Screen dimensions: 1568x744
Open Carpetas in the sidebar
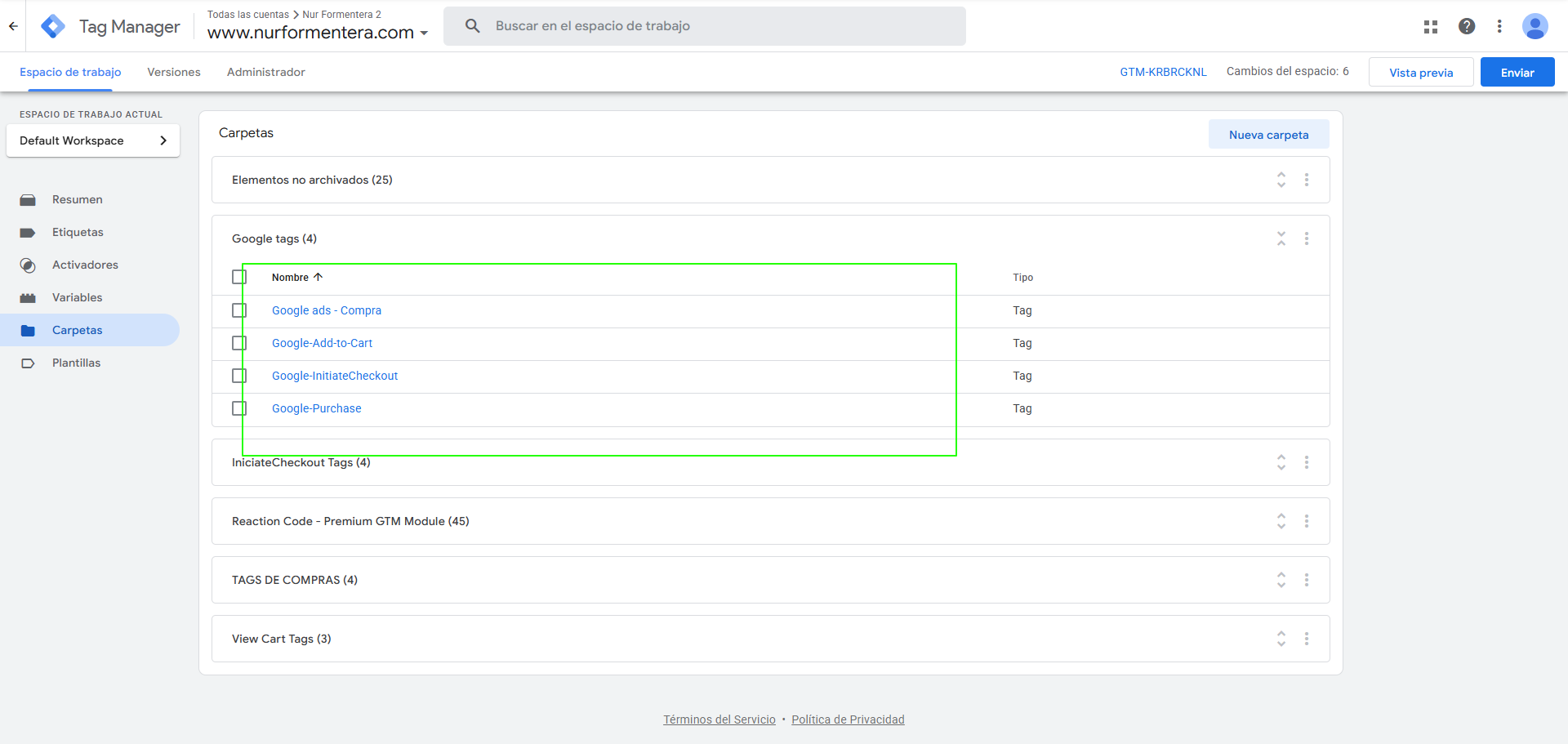coord(91,330)
